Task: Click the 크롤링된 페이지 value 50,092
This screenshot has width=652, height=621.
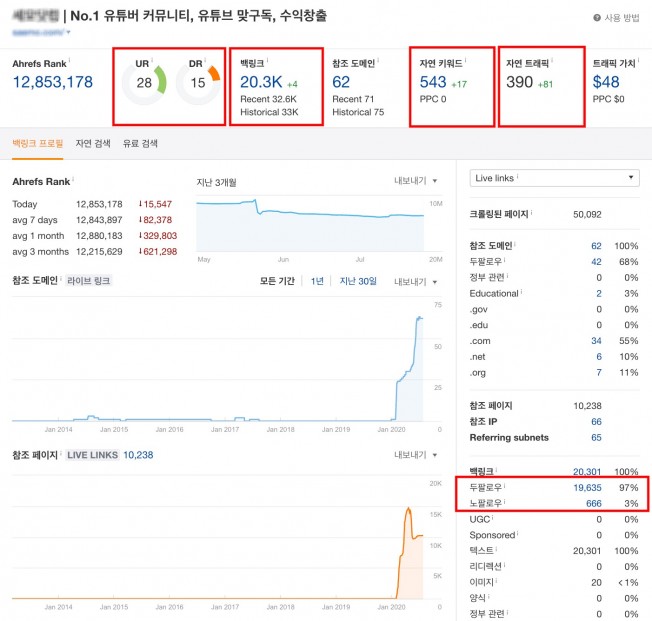Action: click(587, 214)
